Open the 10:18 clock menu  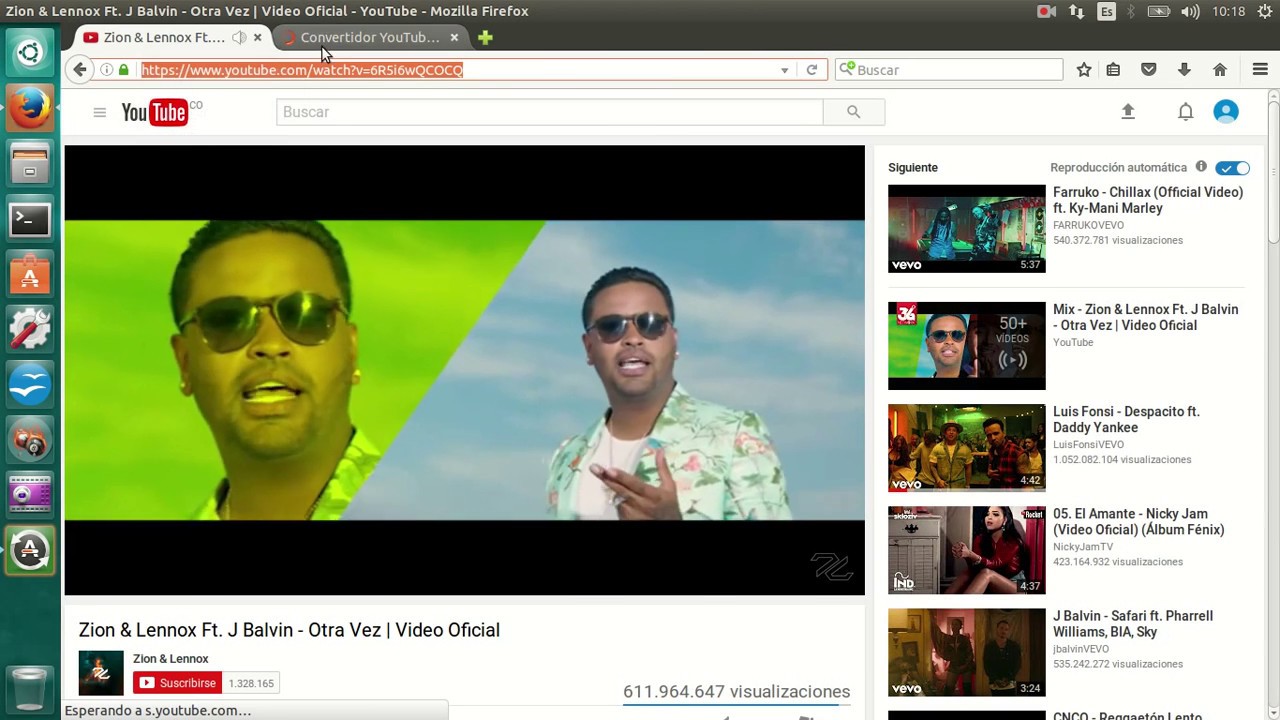(x=1228, y=12)
